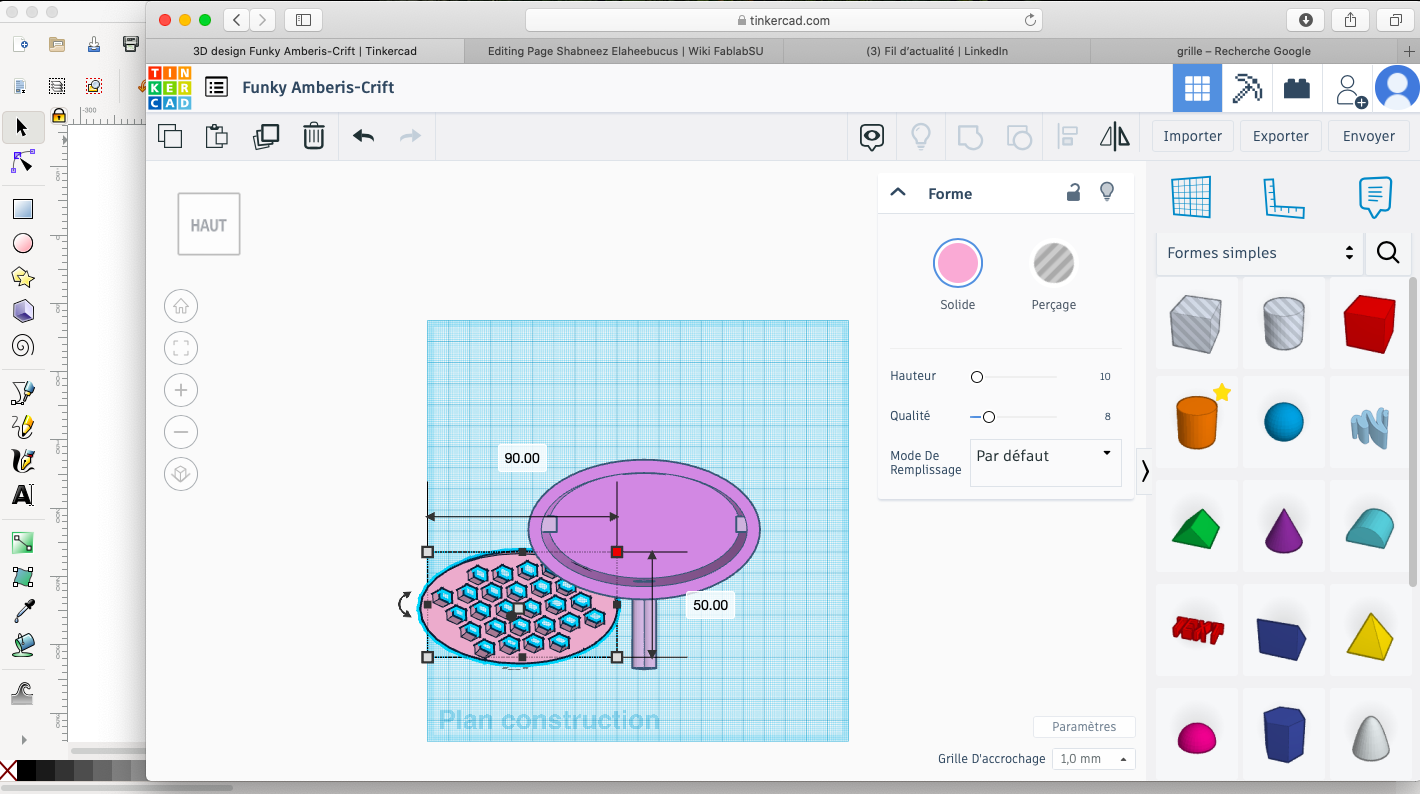Viewport: 1420px width, 794px height.
Task: Open the Grille D'accrochage dropdown
Action: click(x=1093, y=759)
